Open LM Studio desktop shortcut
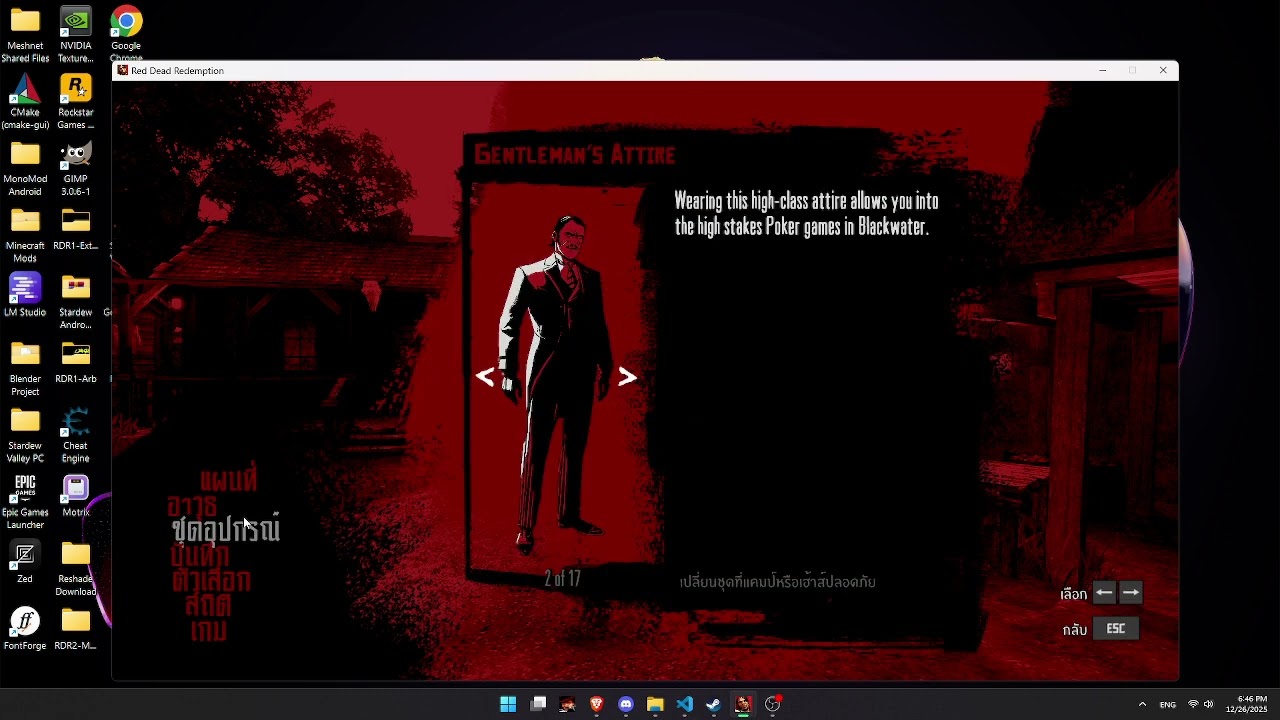Viewport: 1280px width, 720px height. point(25,296)
